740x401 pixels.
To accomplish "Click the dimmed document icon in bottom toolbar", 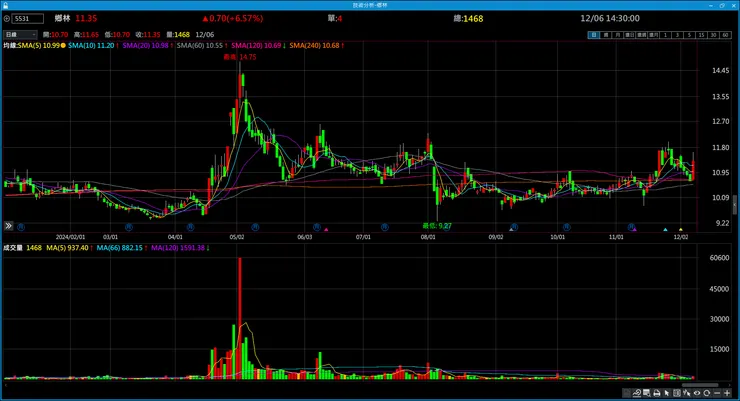I will (626, 393).
